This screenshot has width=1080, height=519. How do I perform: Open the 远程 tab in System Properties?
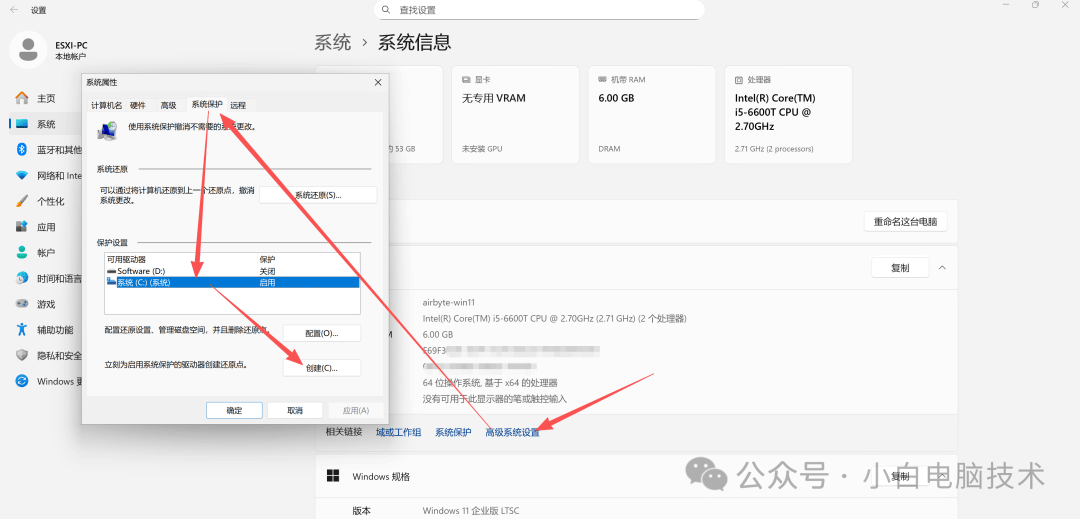pos(238,105)
